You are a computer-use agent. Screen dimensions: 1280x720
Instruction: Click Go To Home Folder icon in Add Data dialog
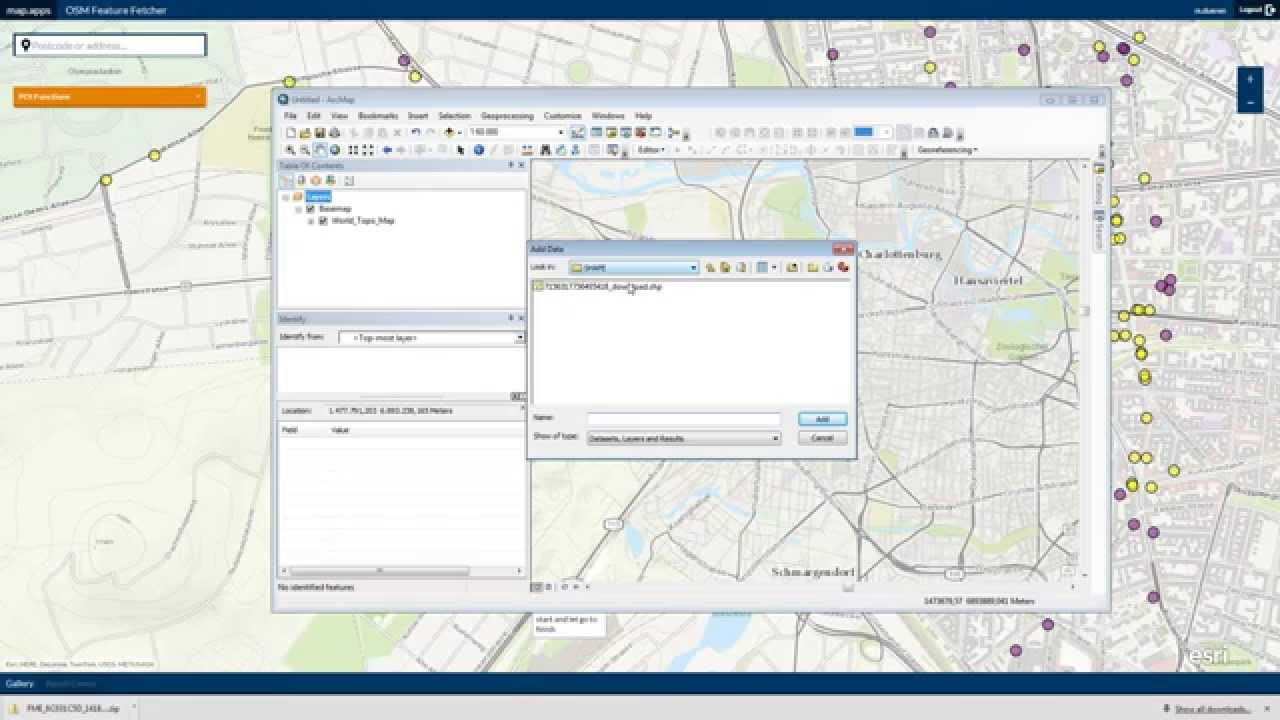pos(725,267)
